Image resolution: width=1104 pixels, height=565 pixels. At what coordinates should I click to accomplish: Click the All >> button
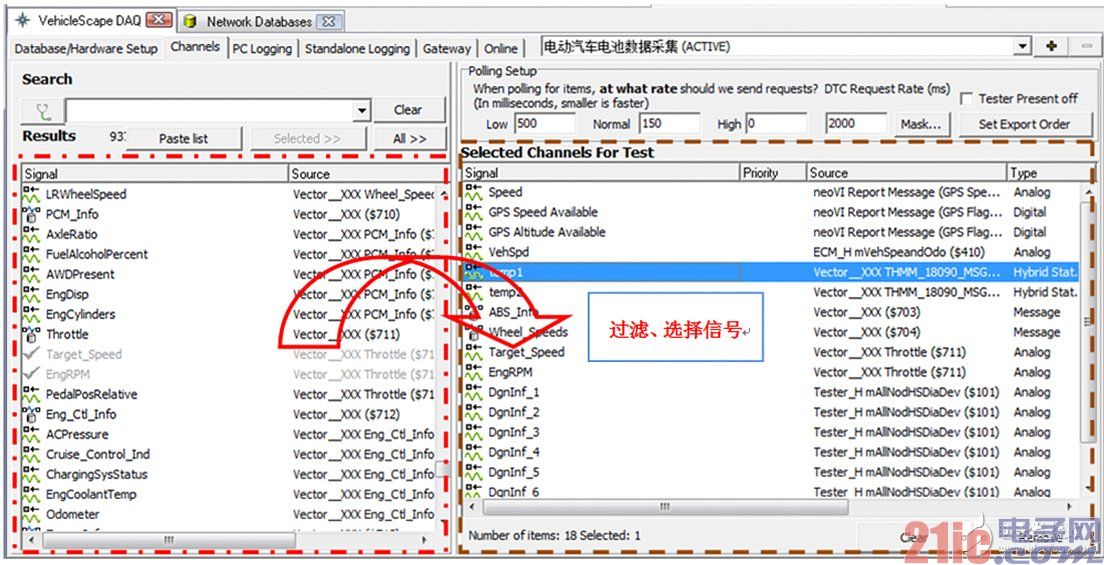(410, 139)
